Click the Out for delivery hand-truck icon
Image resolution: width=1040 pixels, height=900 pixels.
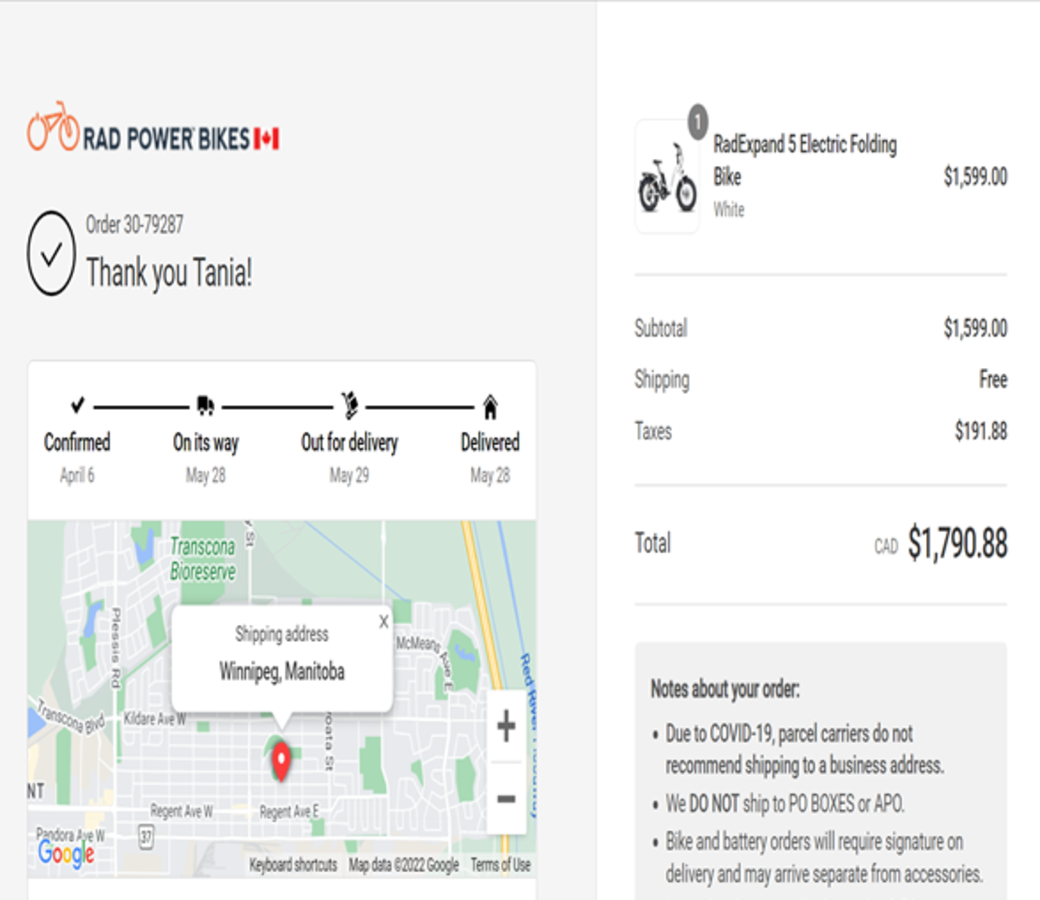(x=349, y=405)
